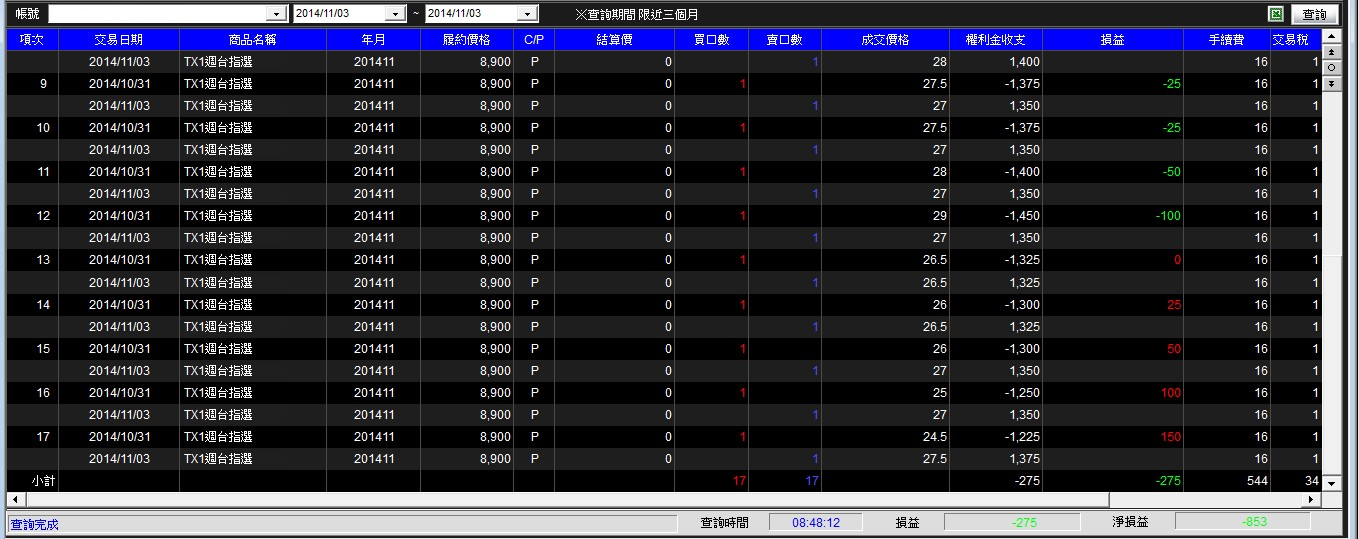
Task: Click the -1,450 premium value in row 12
Action: [1022, 216]
